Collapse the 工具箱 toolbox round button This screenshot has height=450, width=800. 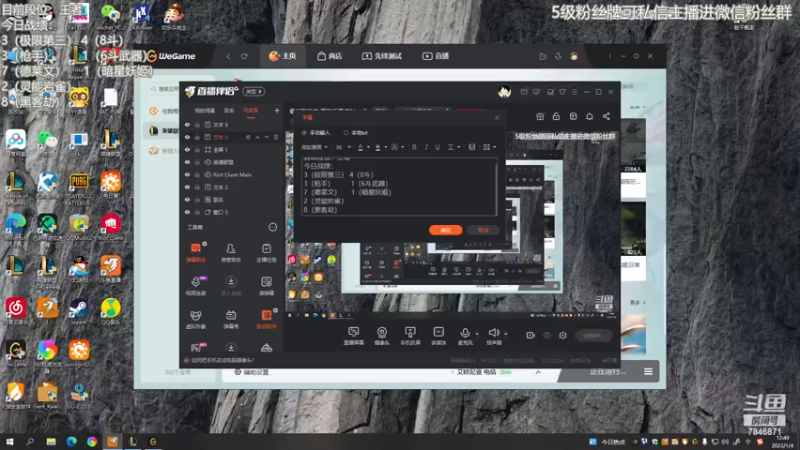(273, 227)
